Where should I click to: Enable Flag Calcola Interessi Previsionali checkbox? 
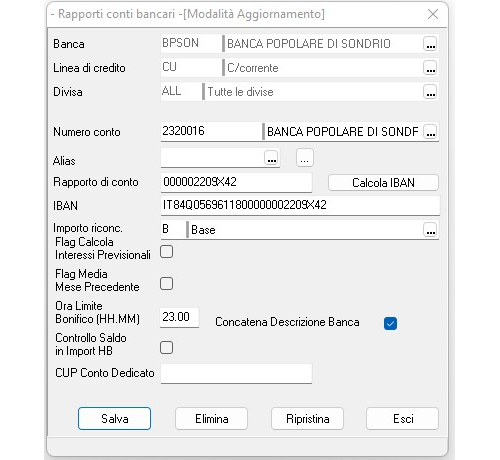166,252
